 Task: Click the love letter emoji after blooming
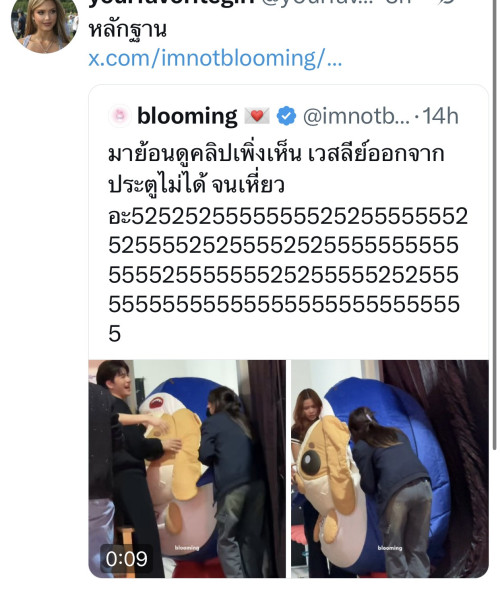tap(257, 116)
